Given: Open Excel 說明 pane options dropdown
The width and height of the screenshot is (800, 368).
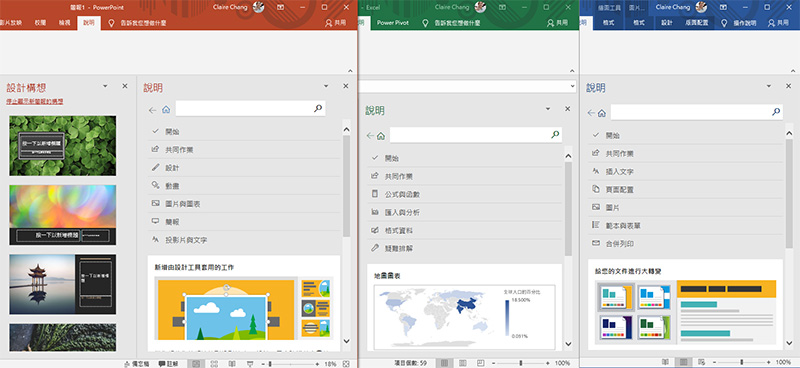Looking at the screenshot, I should [x=548, y=109].
